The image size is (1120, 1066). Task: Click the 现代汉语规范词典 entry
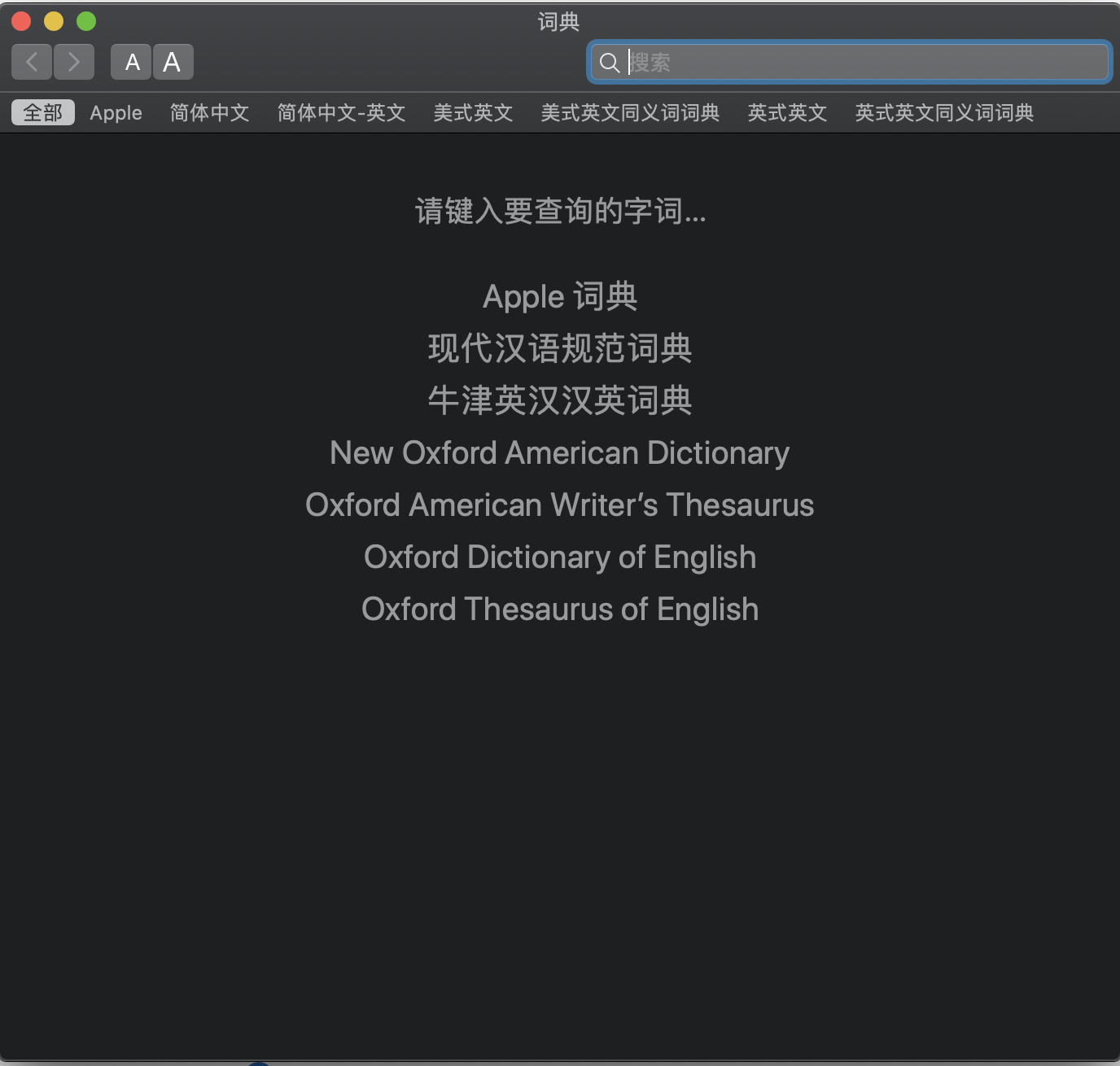[x=560, y=348]
